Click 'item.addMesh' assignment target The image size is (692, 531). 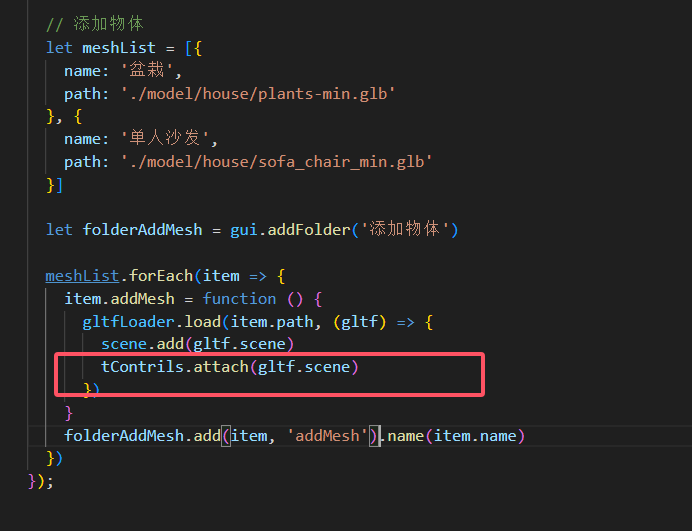point(119,299)
